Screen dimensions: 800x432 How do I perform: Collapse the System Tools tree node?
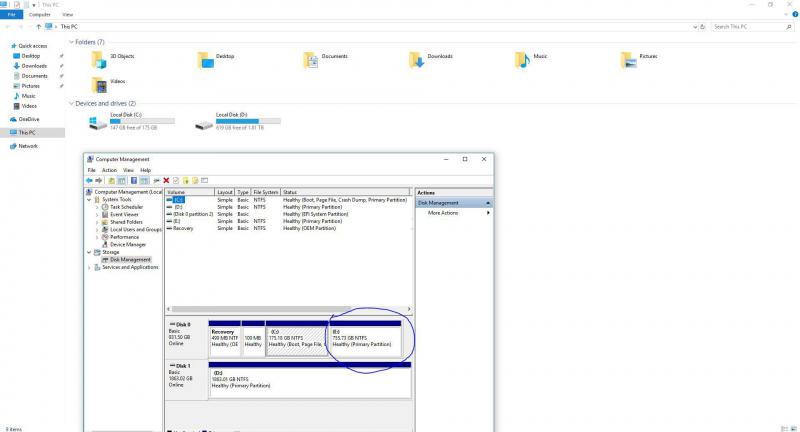(90, 199)
